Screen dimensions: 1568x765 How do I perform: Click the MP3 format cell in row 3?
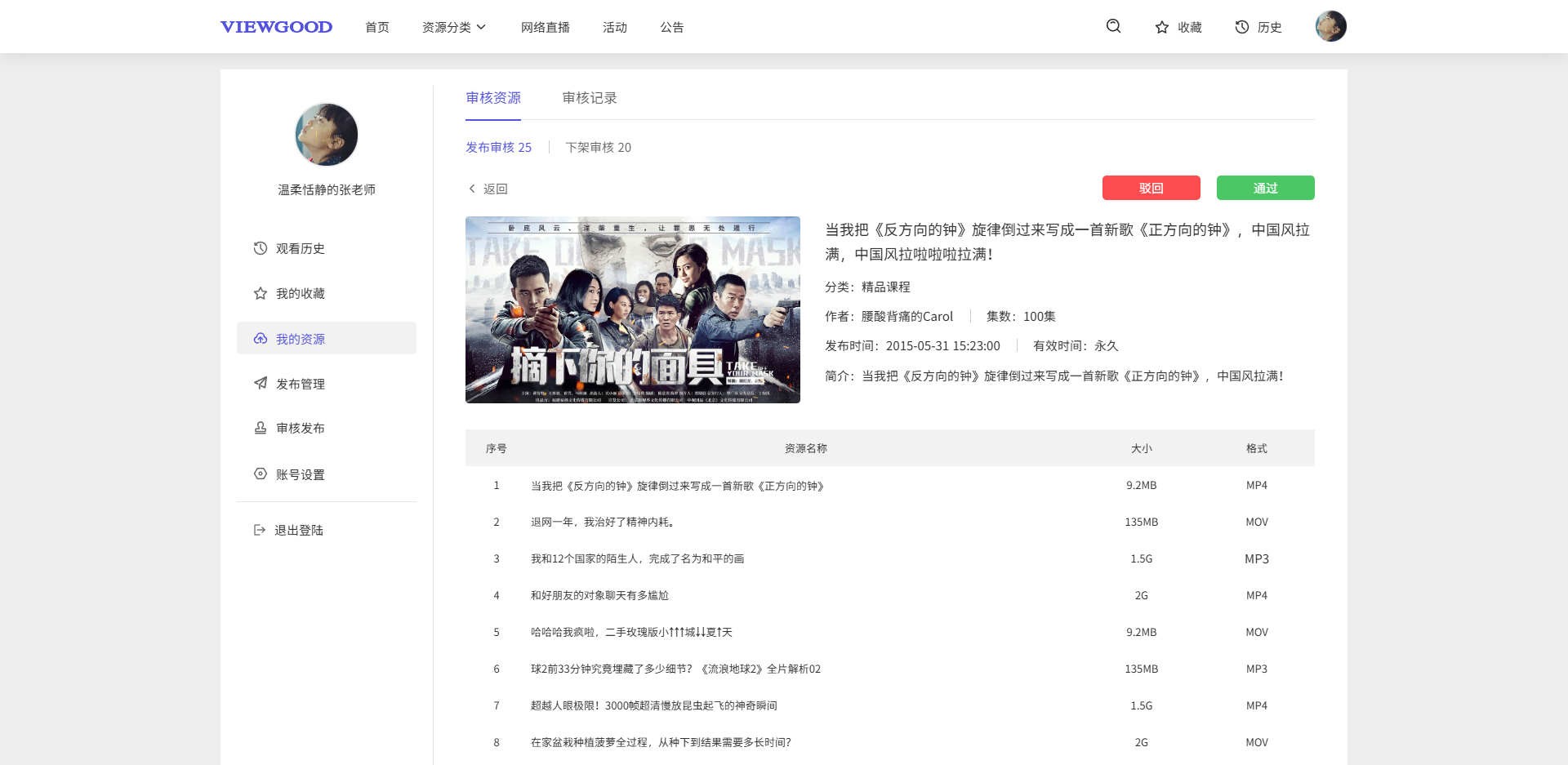[1257, 558]
